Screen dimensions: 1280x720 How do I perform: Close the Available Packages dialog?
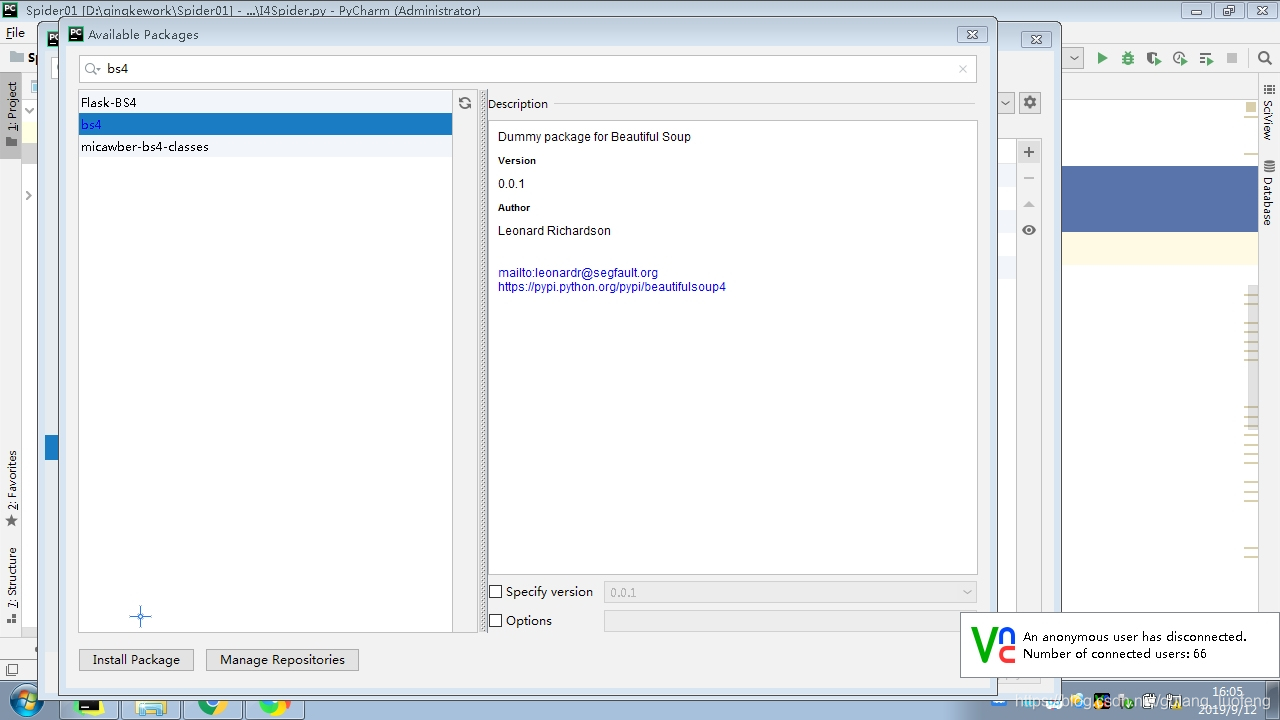[x=972, y=35]
